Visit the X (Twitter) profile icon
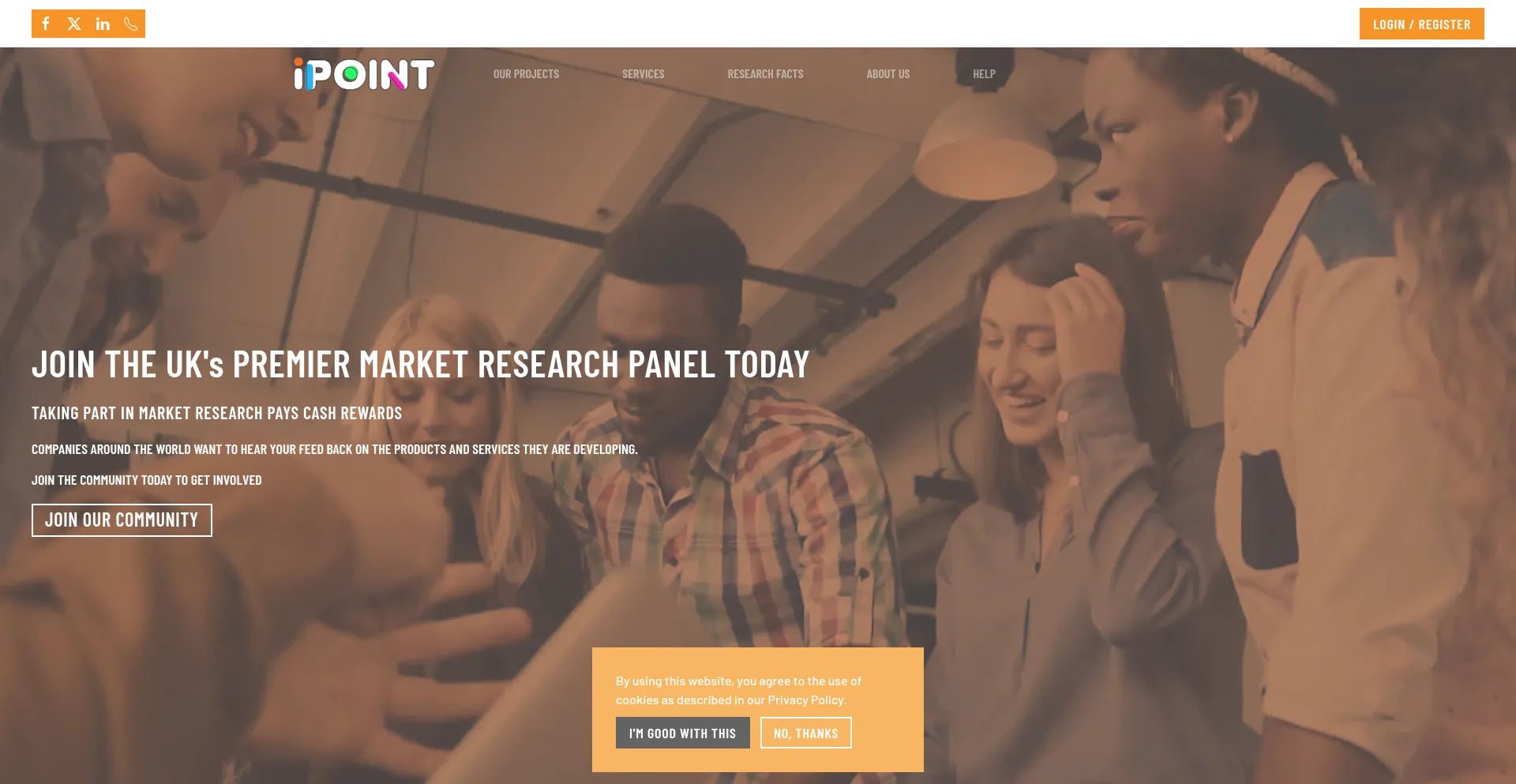The height and width of the screenshot is (784, 1516). [x=74, y=24]
